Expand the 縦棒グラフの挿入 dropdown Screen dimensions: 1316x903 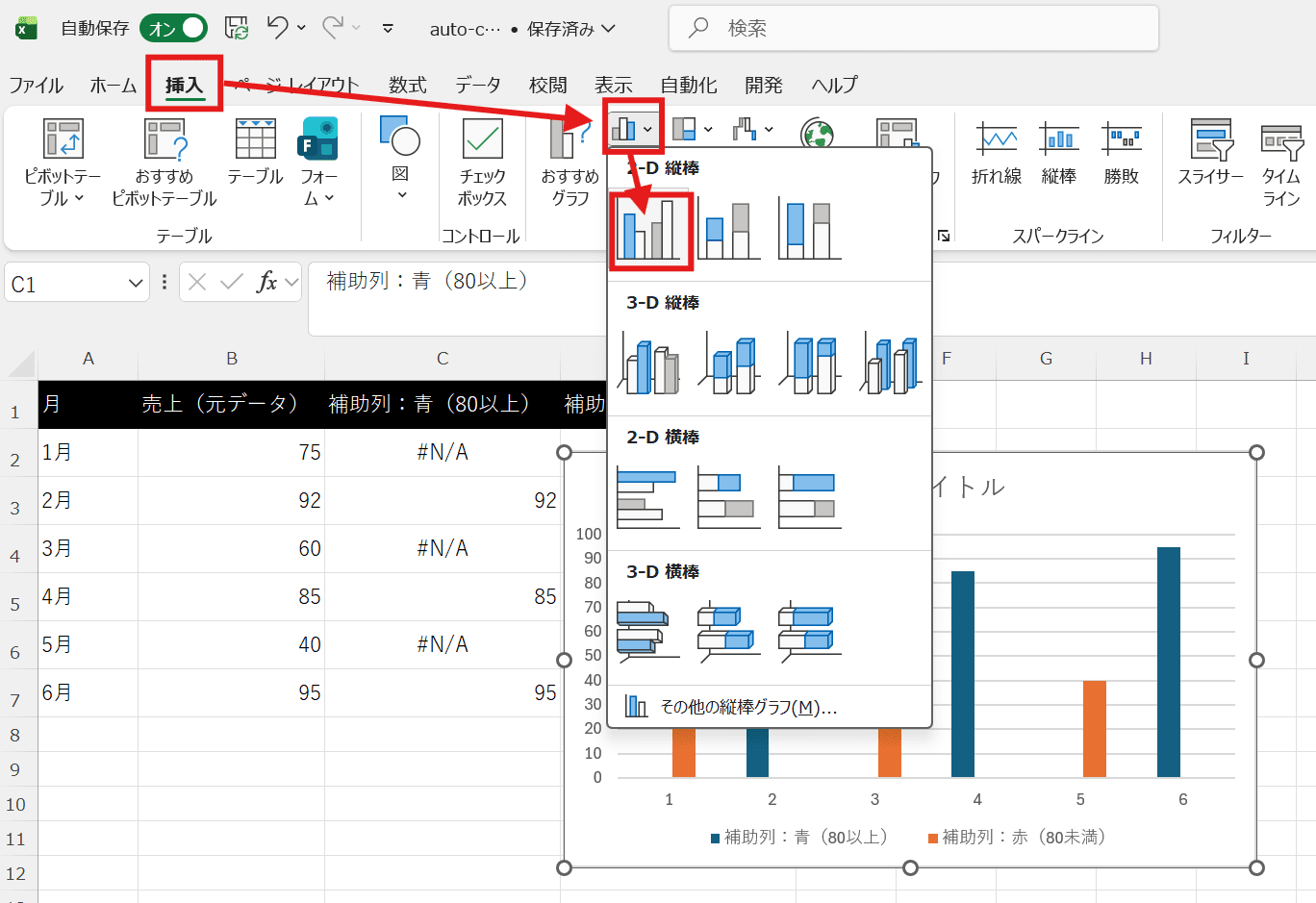(646, 128)
